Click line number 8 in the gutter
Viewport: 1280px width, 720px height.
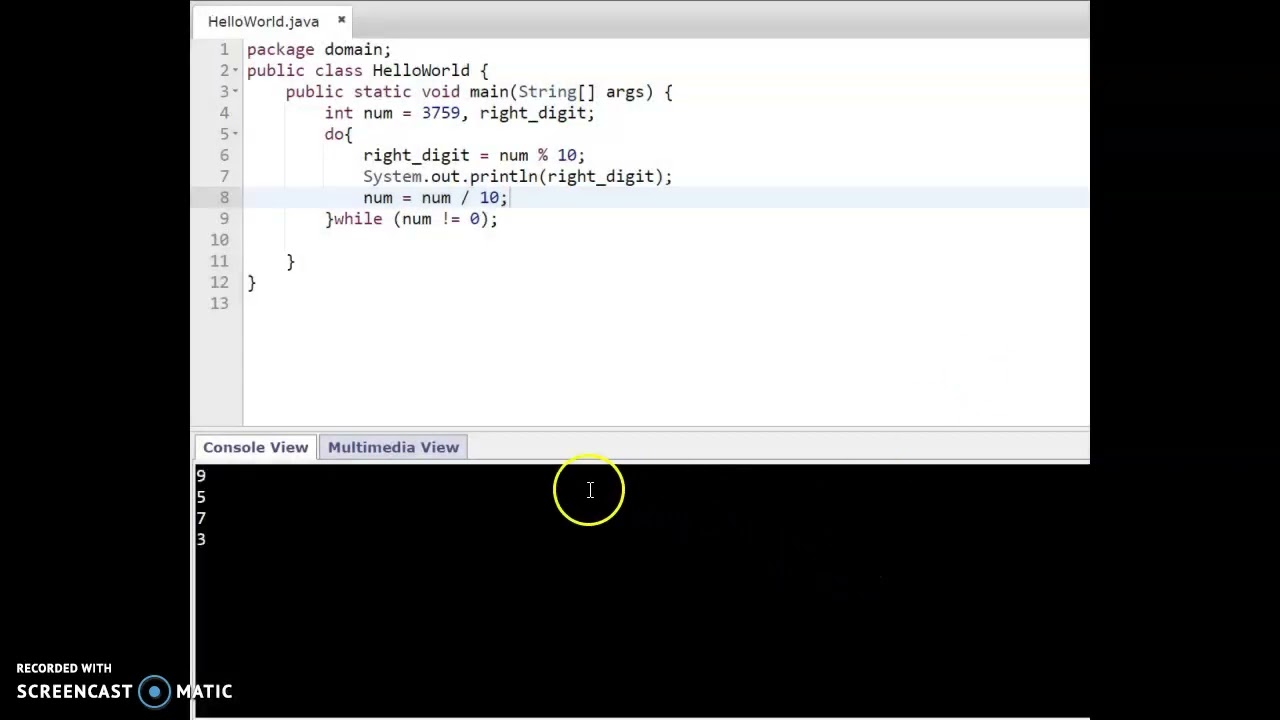(x=224, y=198)
